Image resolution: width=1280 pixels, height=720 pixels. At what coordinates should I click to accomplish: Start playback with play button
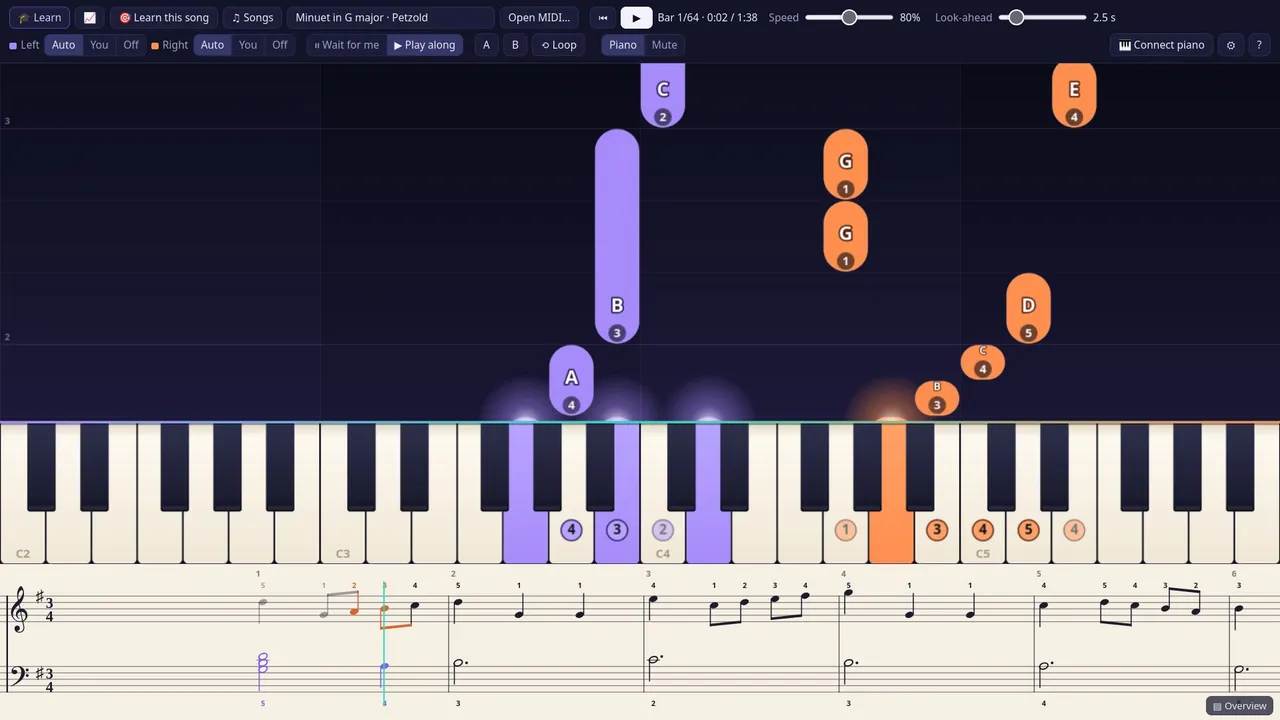coord(636,17)
